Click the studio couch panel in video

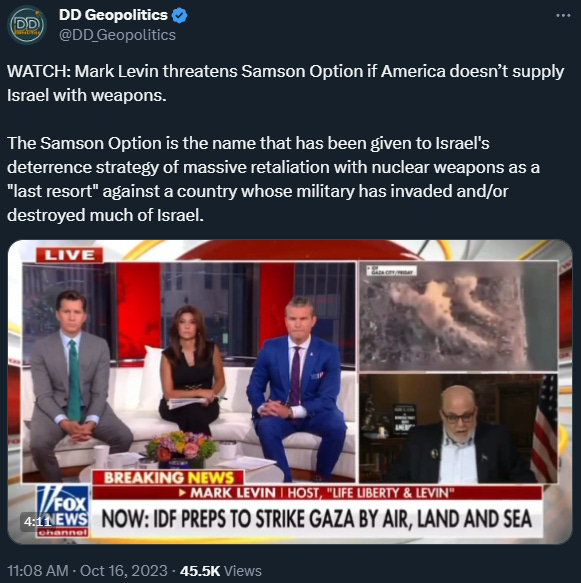point(189,373)
